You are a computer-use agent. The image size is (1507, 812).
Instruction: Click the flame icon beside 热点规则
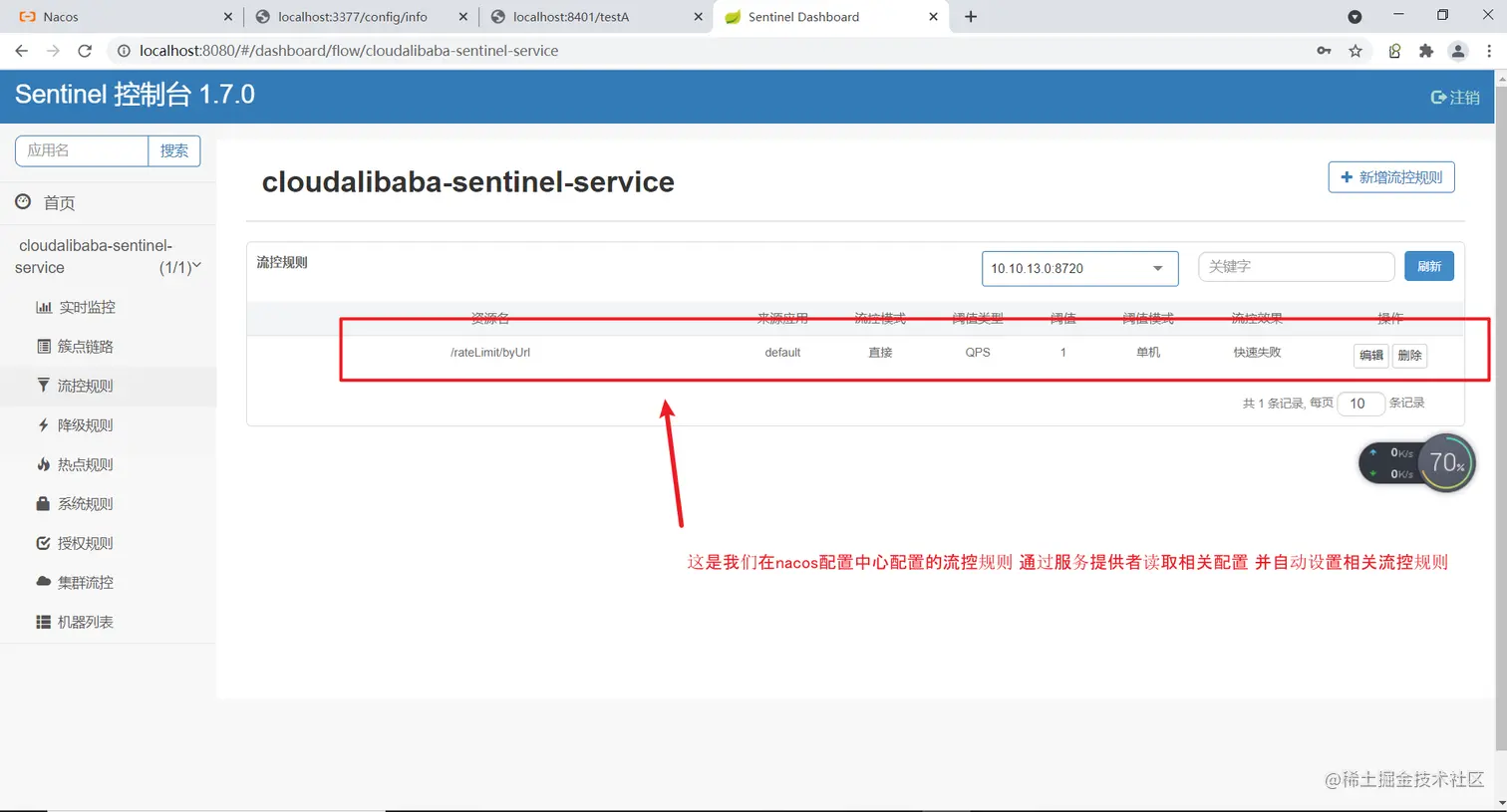coord(43,464)
